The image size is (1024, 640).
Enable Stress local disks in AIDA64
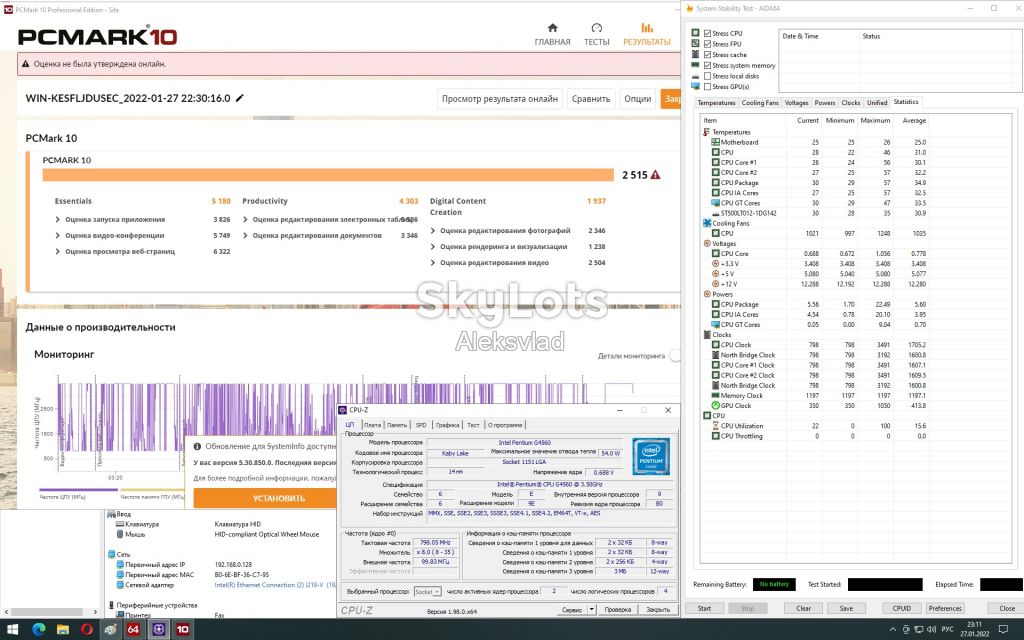pos(707,76)
